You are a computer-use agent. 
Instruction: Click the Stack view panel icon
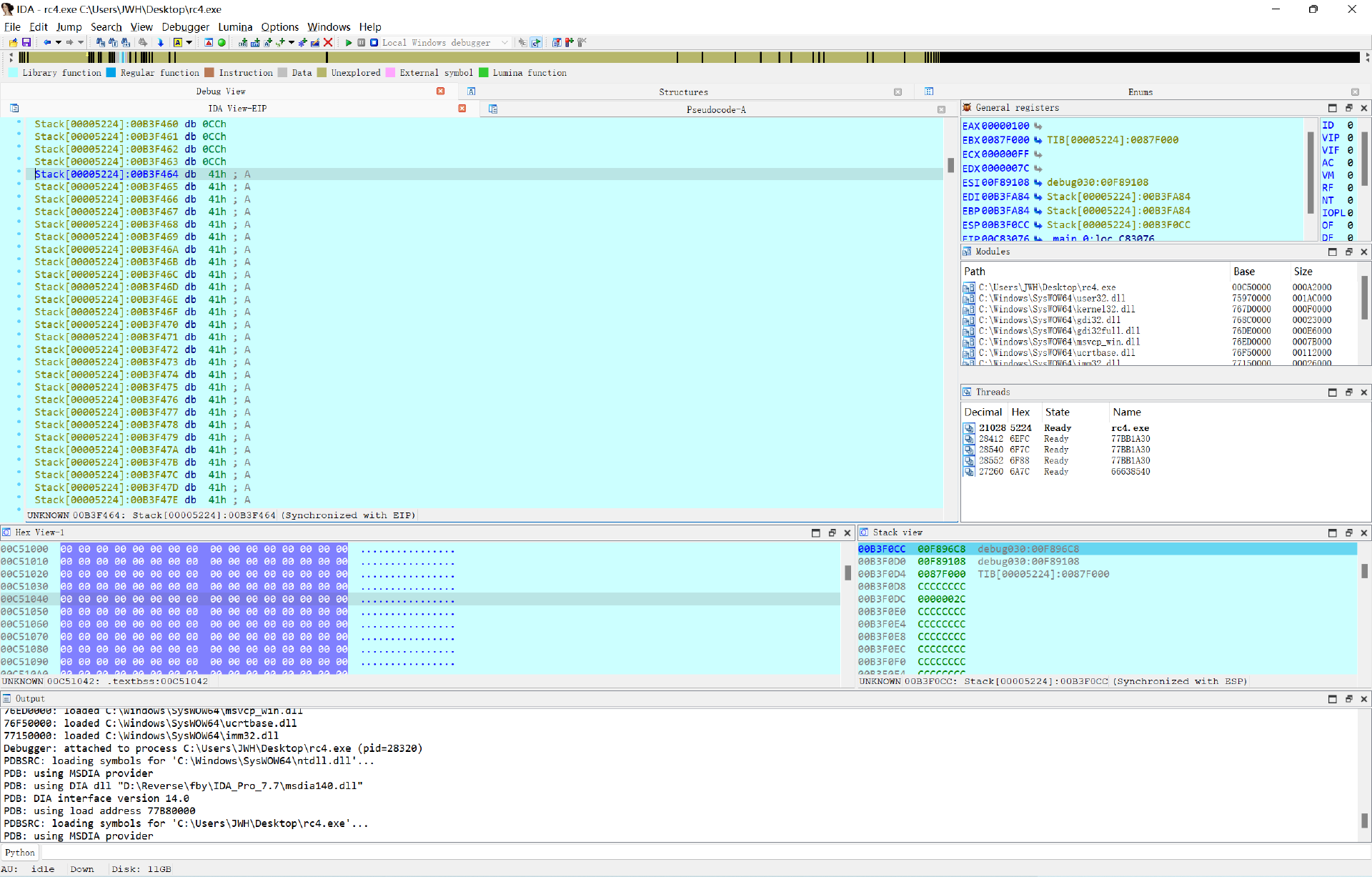click(864, 532)
